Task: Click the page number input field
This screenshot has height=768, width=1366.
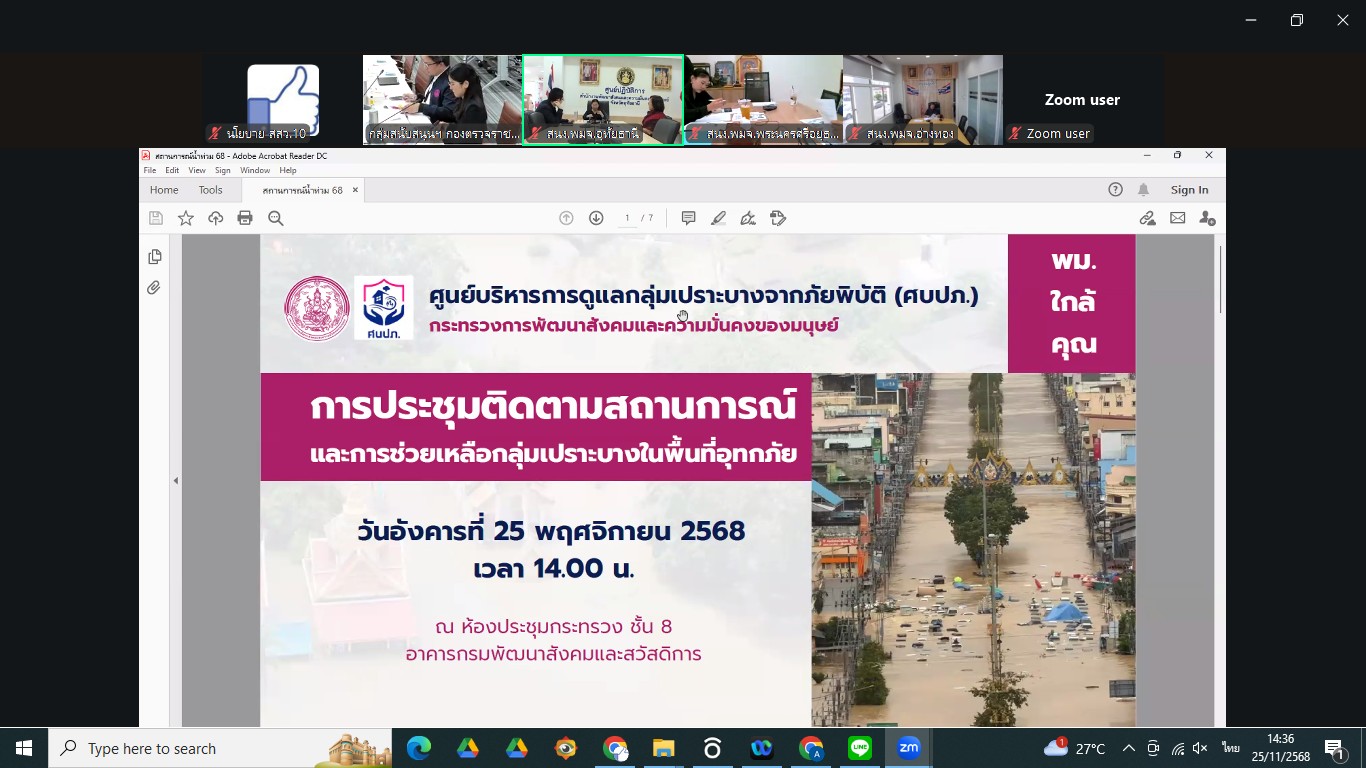Action: click(x=628, y=218)
